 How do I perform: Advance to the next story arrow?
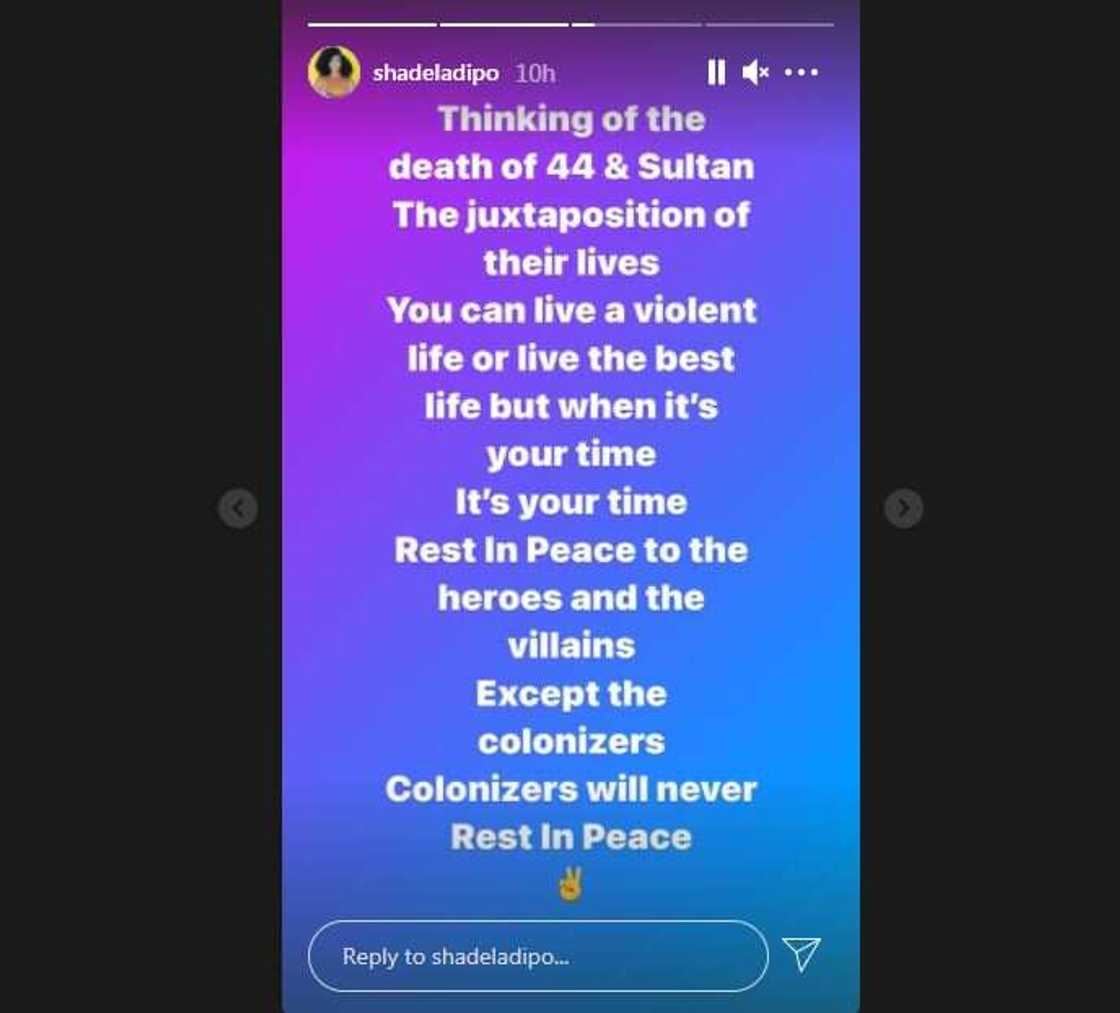904,509
